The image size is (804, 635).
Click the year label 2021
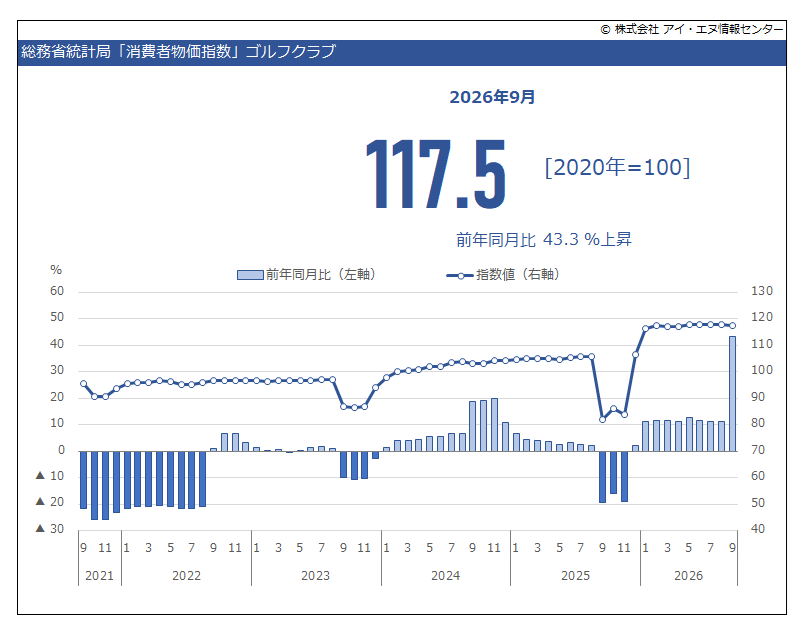pos(99,576)
